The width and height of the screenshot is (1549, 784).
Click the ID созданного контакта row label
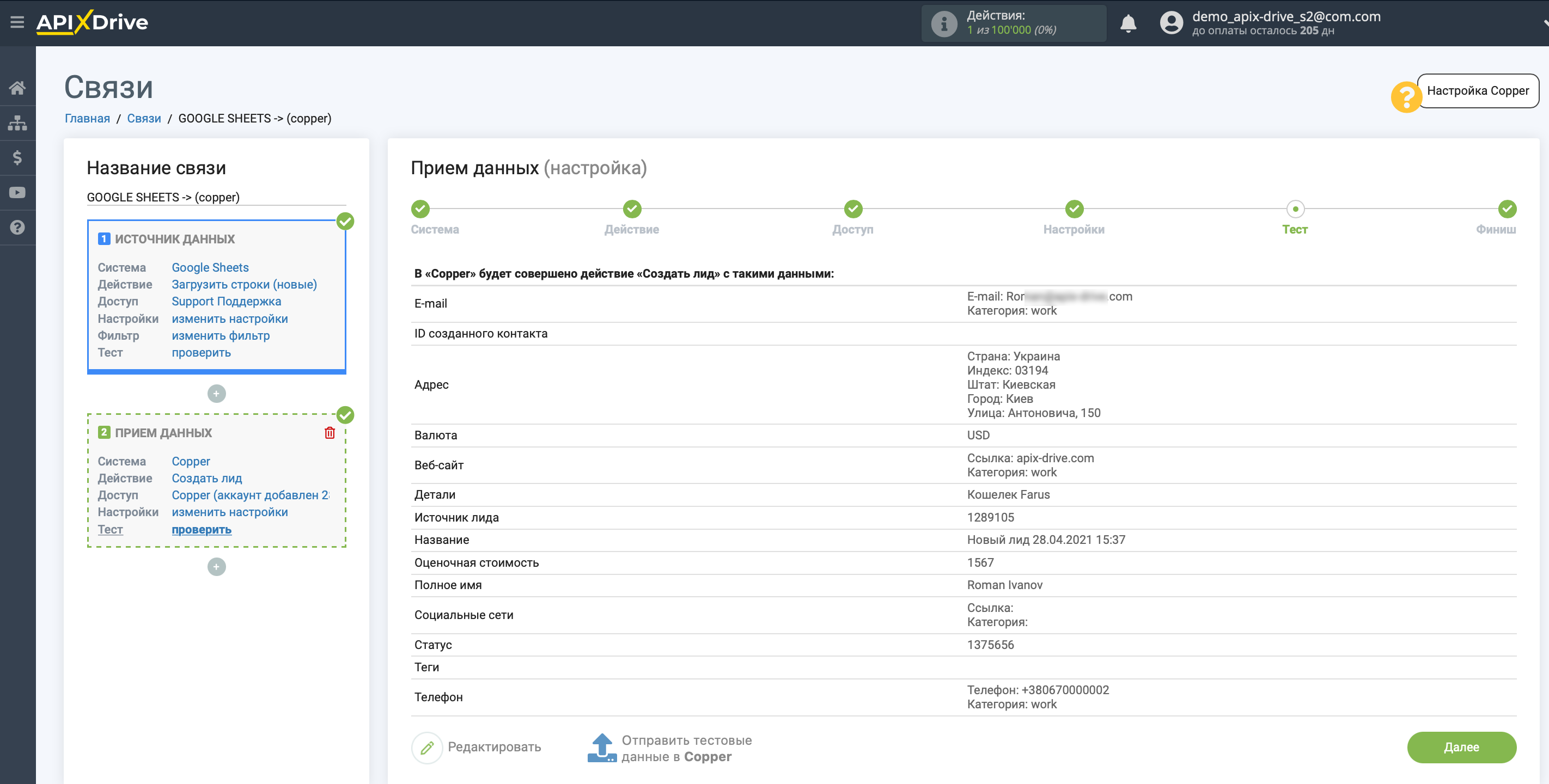click(x=480, y=334)
